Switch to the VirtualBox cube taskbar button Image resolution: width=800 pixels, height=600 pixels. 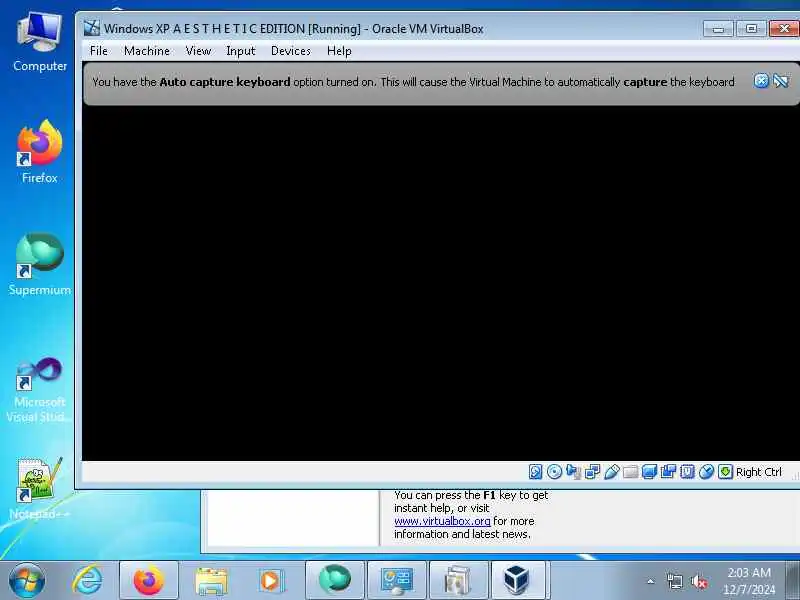[519, 581]
